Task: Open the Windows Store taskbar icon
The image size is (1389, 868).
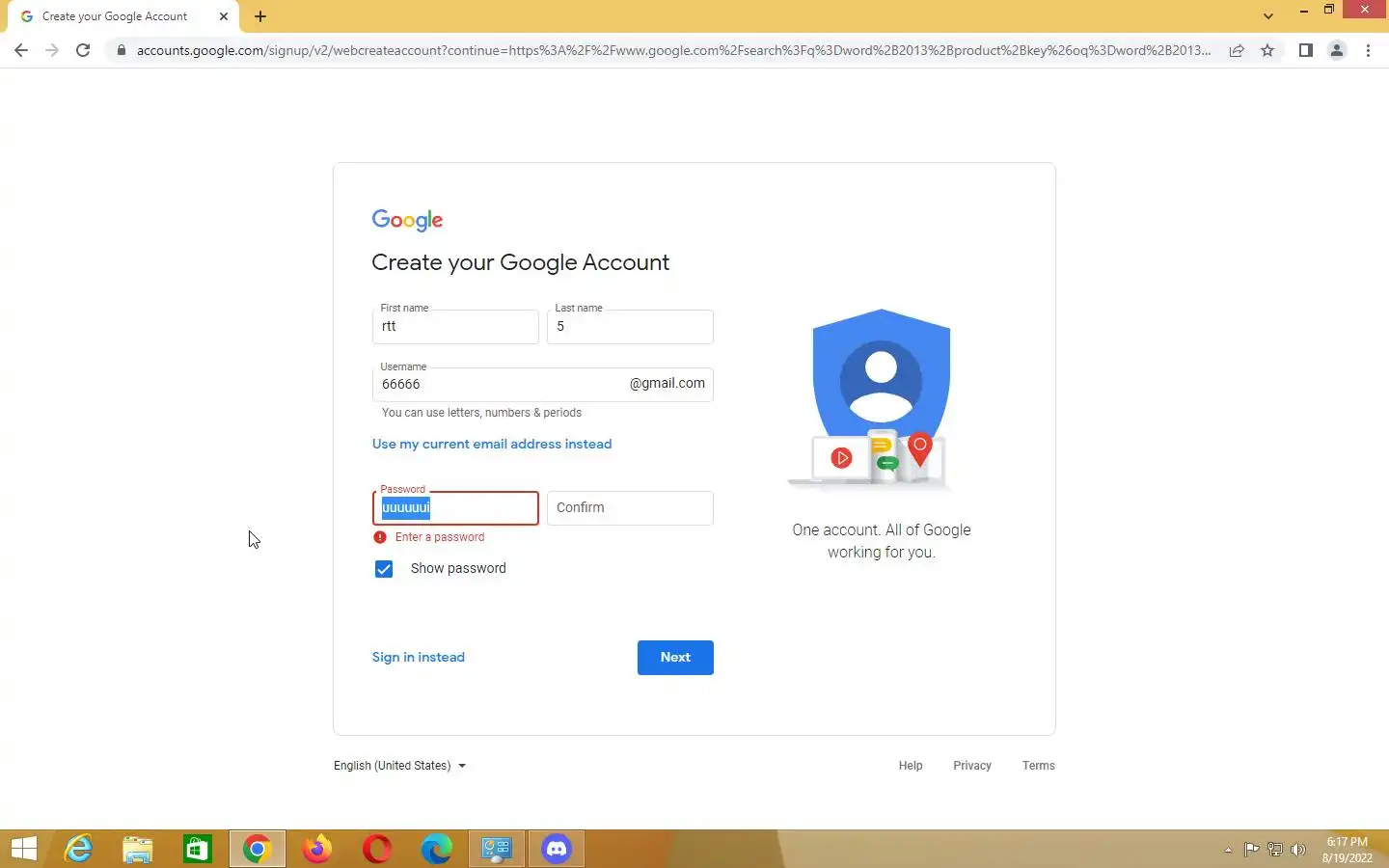Action: (x=198, y=849)
